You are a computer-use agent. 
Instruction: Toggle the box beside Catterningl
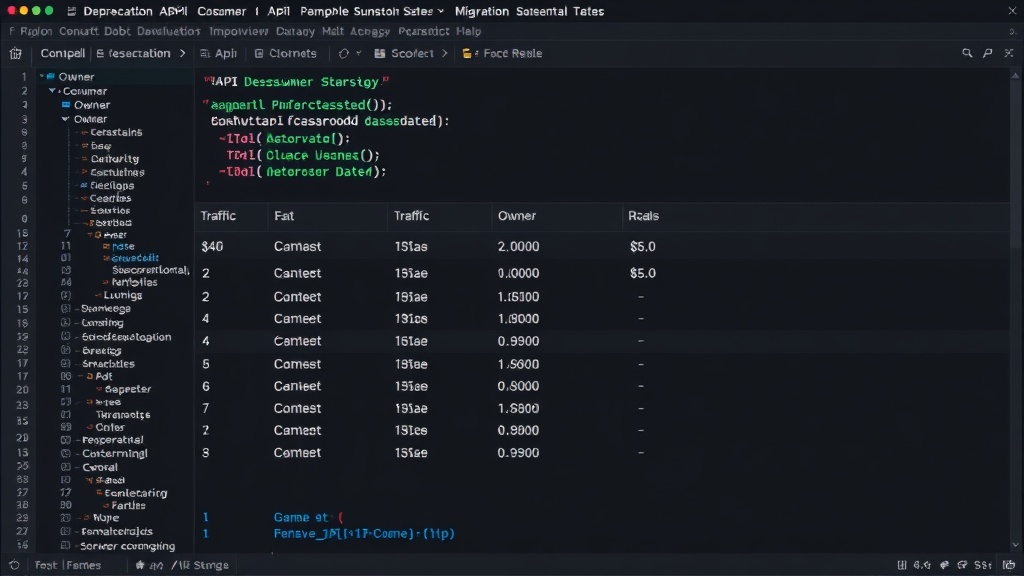tap(65, 453)
